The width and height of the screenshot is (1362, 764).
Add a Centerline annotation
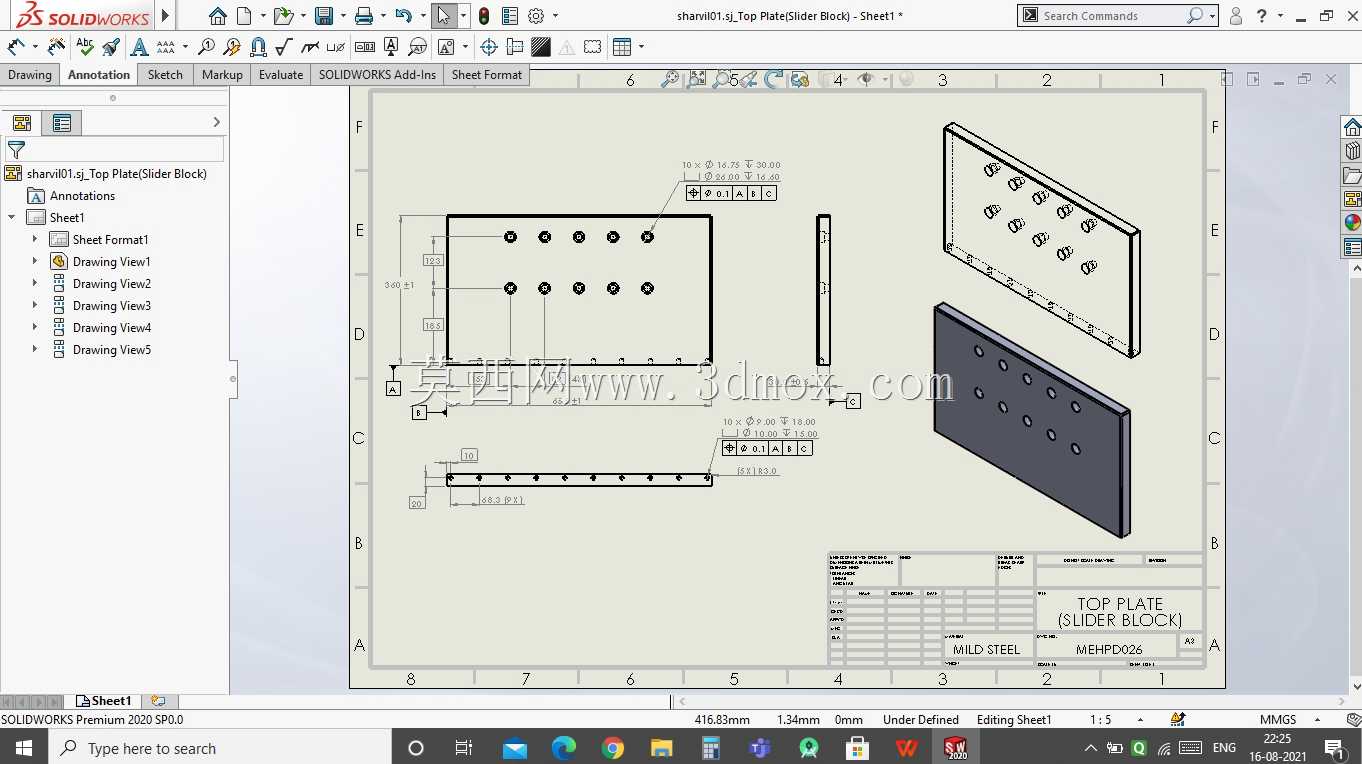click(515, 47)
